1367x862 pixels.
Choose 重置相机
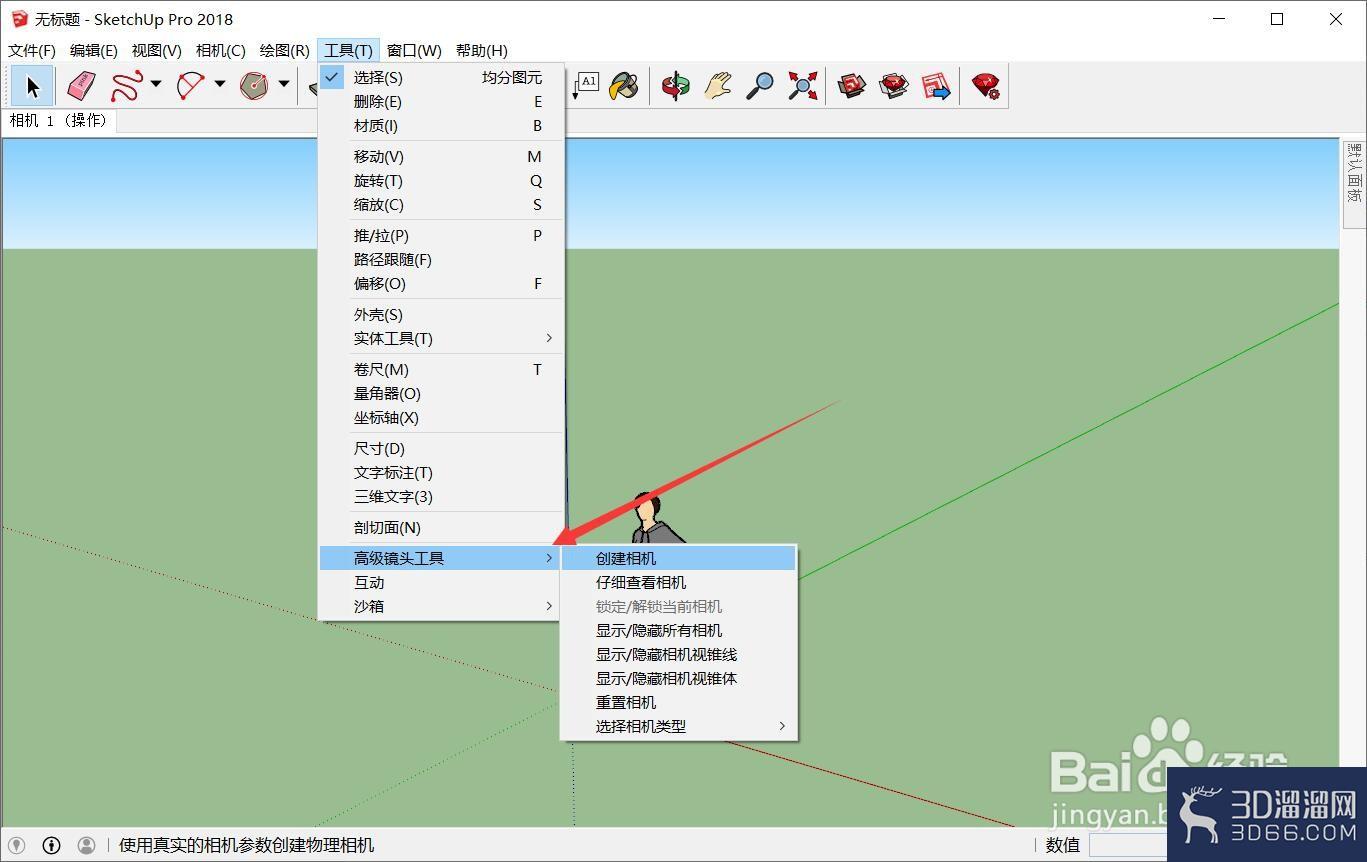679,702
